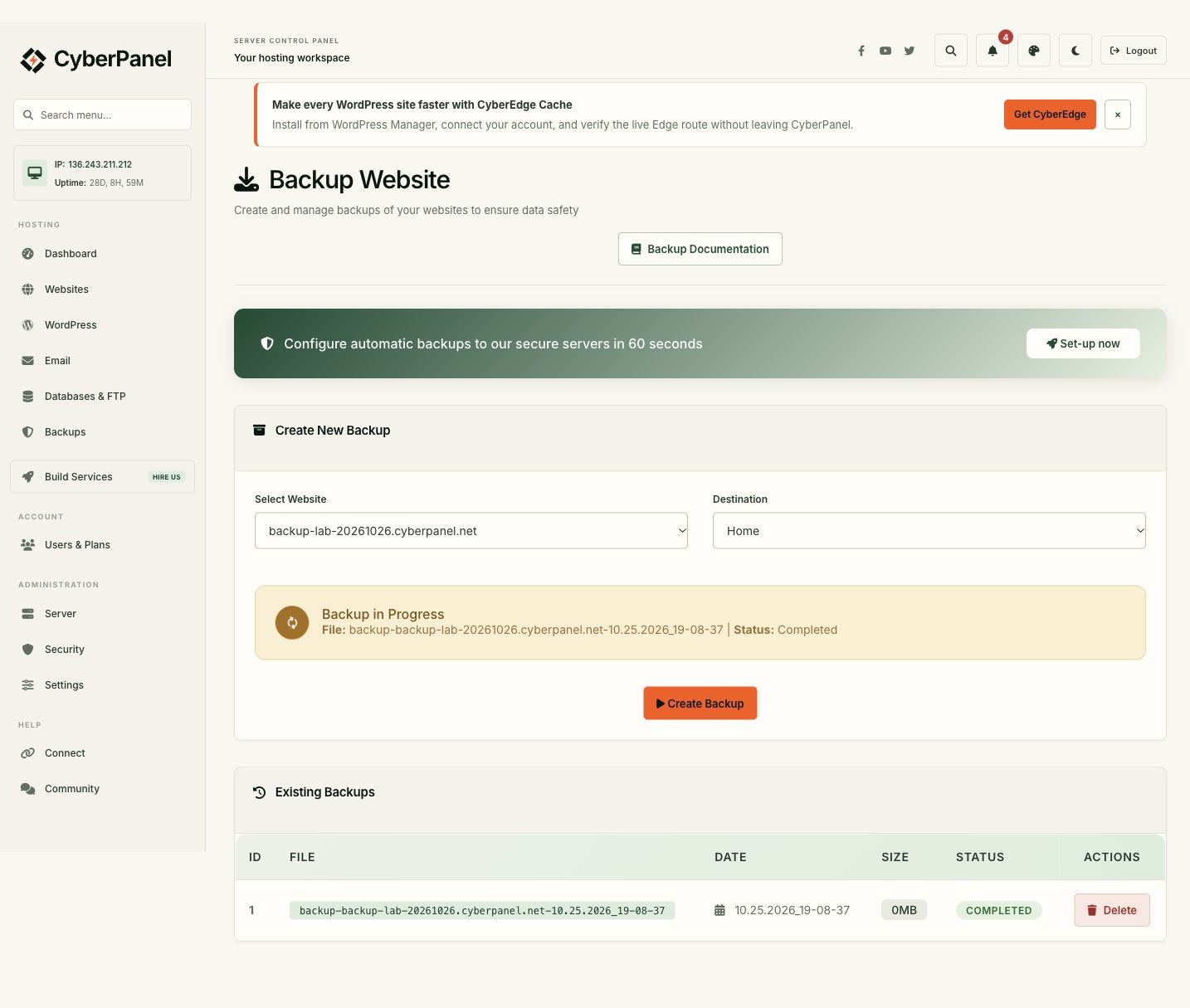Click the backup file name in table
The image size is (1190, 1008).
[x=482, y=910]
